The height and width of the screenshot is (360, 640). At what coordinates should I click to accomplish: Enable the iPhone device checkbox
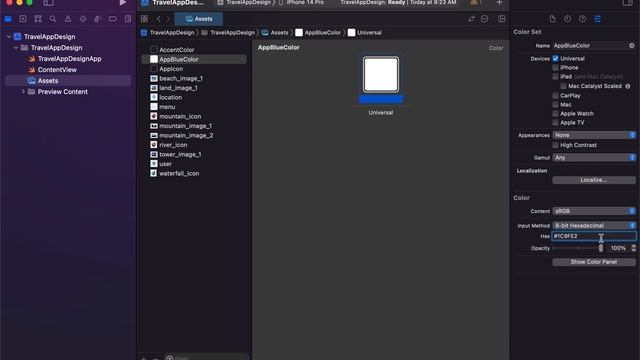(x=556, y=67)
